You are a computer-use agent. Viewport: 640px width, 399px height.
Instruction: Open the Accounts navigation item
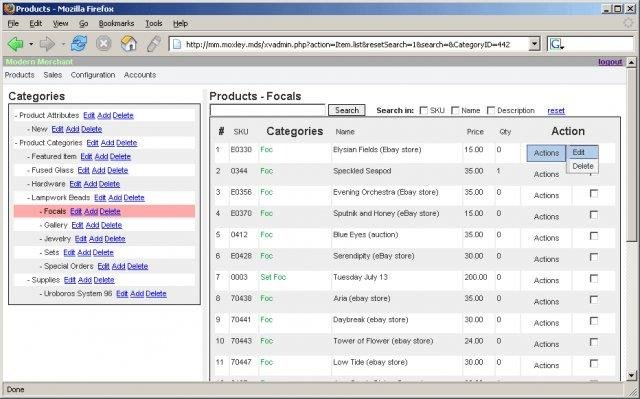pyautogui.click(x=140, y=75)
